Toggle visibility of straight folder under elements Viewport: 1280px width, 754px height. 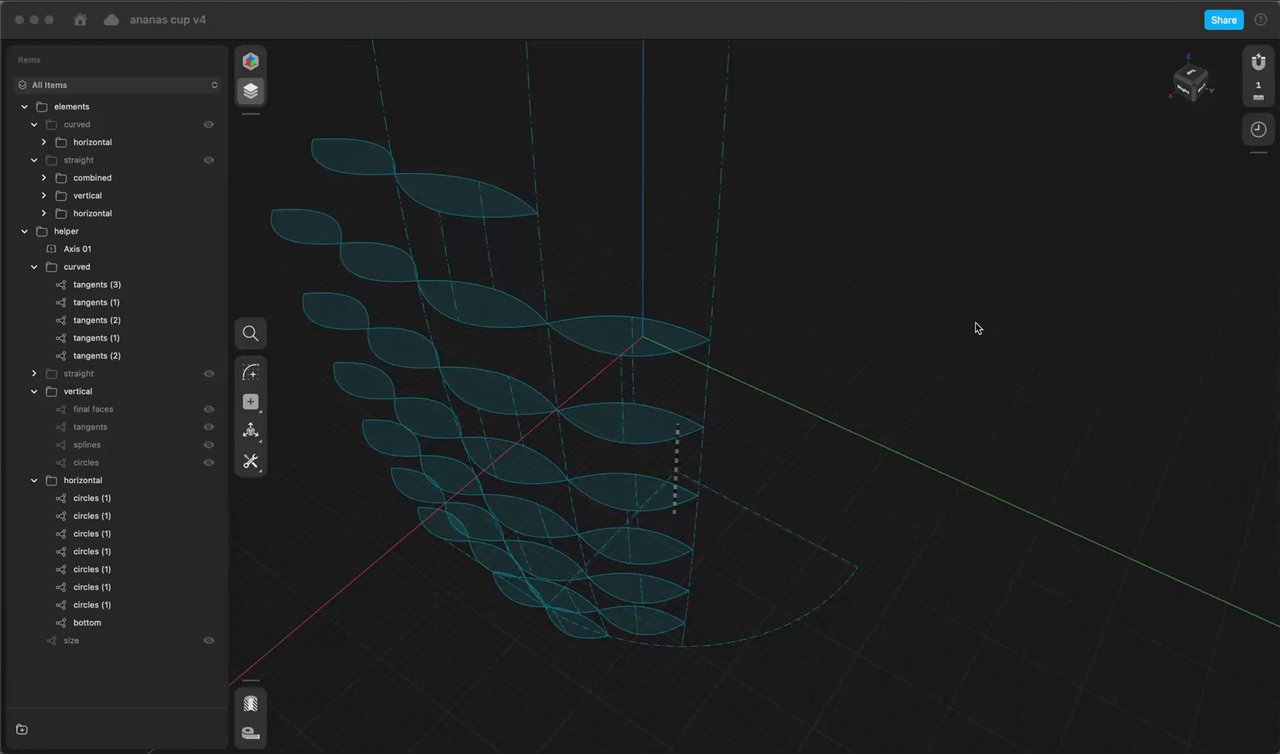coord(209,160)
